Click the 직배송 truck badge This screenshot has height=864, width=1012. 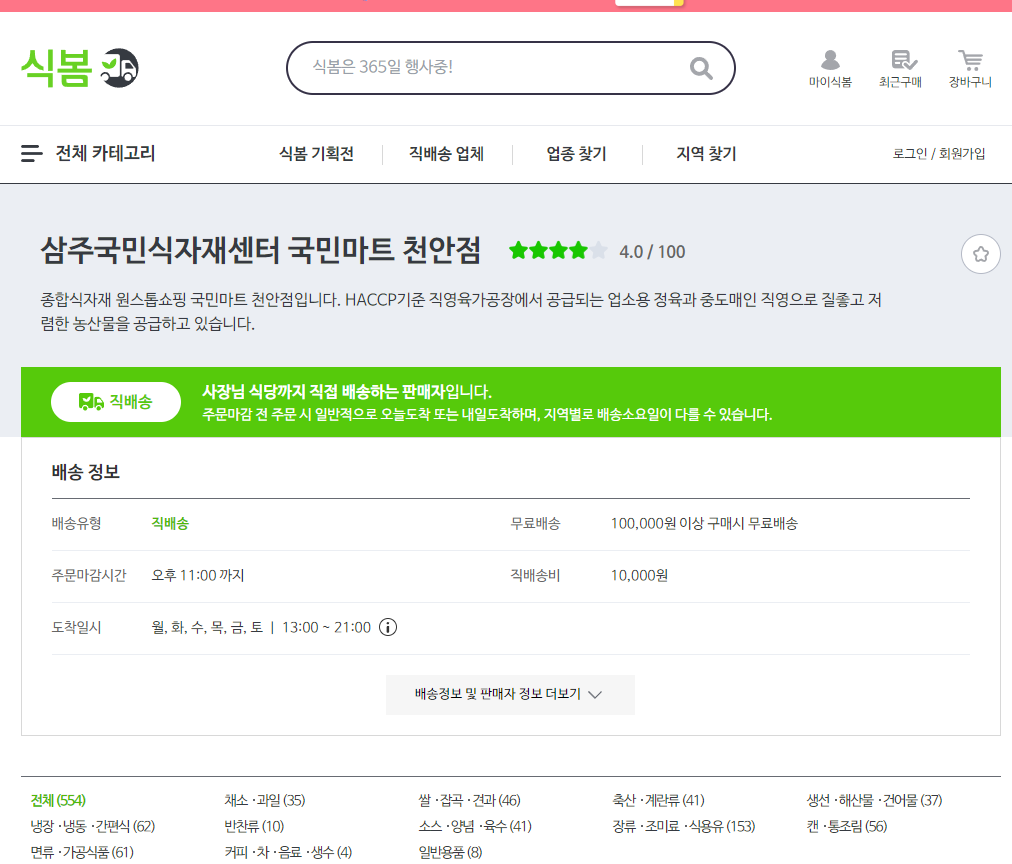point(116,402)
